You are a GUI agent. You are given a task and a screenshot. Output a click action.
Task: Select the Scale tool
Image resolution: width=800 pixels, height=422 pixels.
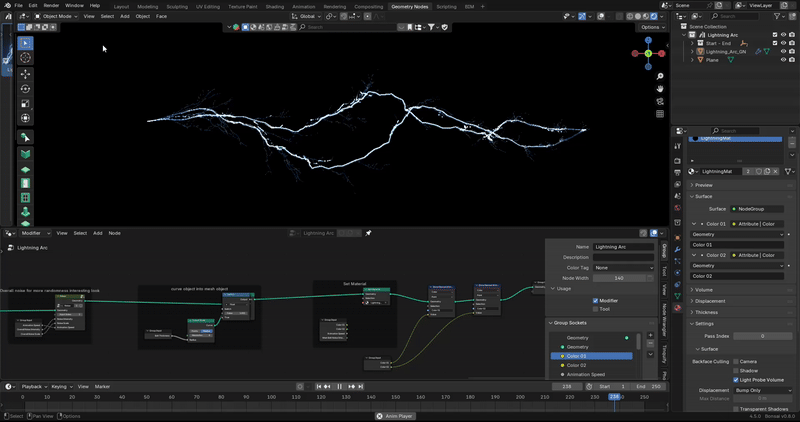pyautogui.click(x=25, y=104)
